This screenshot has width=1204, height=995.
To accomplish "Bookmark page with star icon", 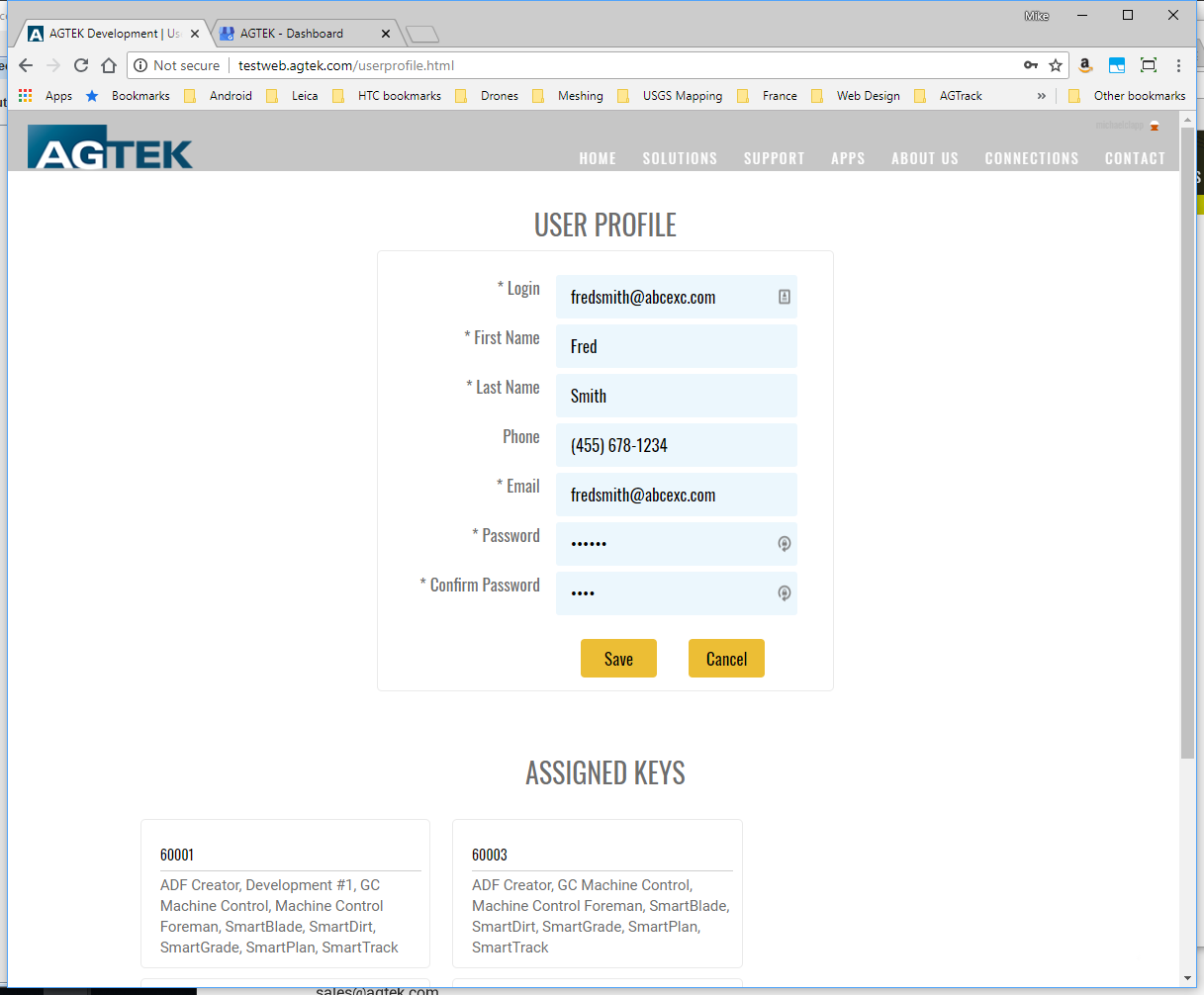I will [x=1056, y=65].
